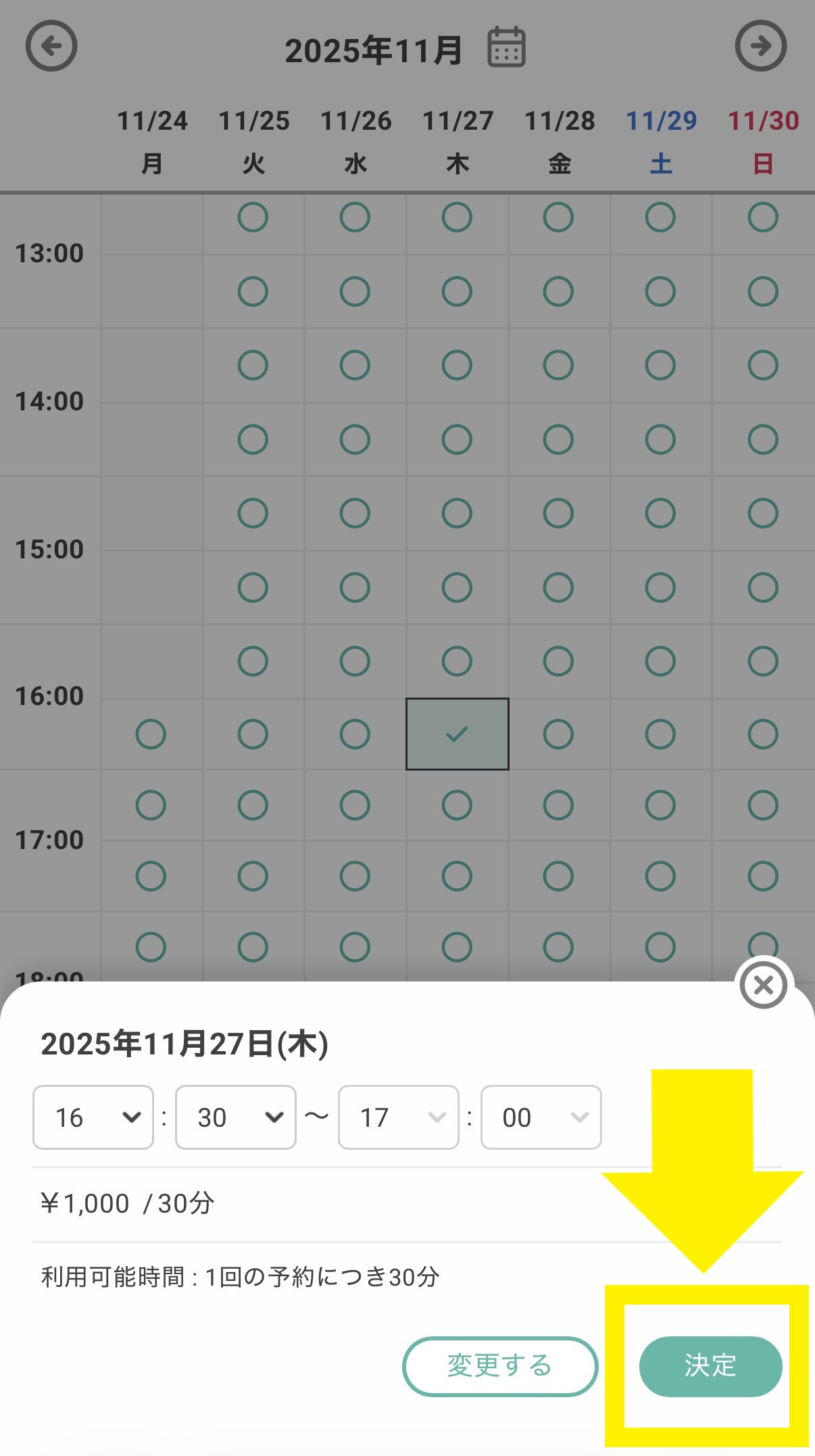Open the end hour dropdown showing 17
This screenshot has width=815, height=1456.
[x=399, y=1117]
